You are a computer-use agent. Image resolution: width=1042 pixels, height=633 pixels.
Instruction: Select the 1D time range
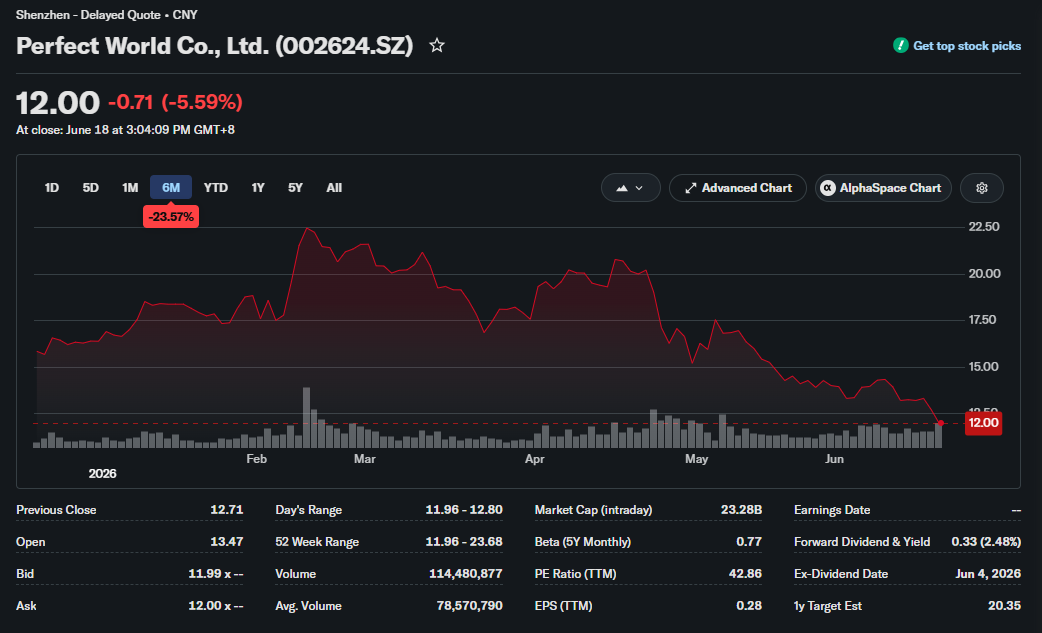(51, 188)
